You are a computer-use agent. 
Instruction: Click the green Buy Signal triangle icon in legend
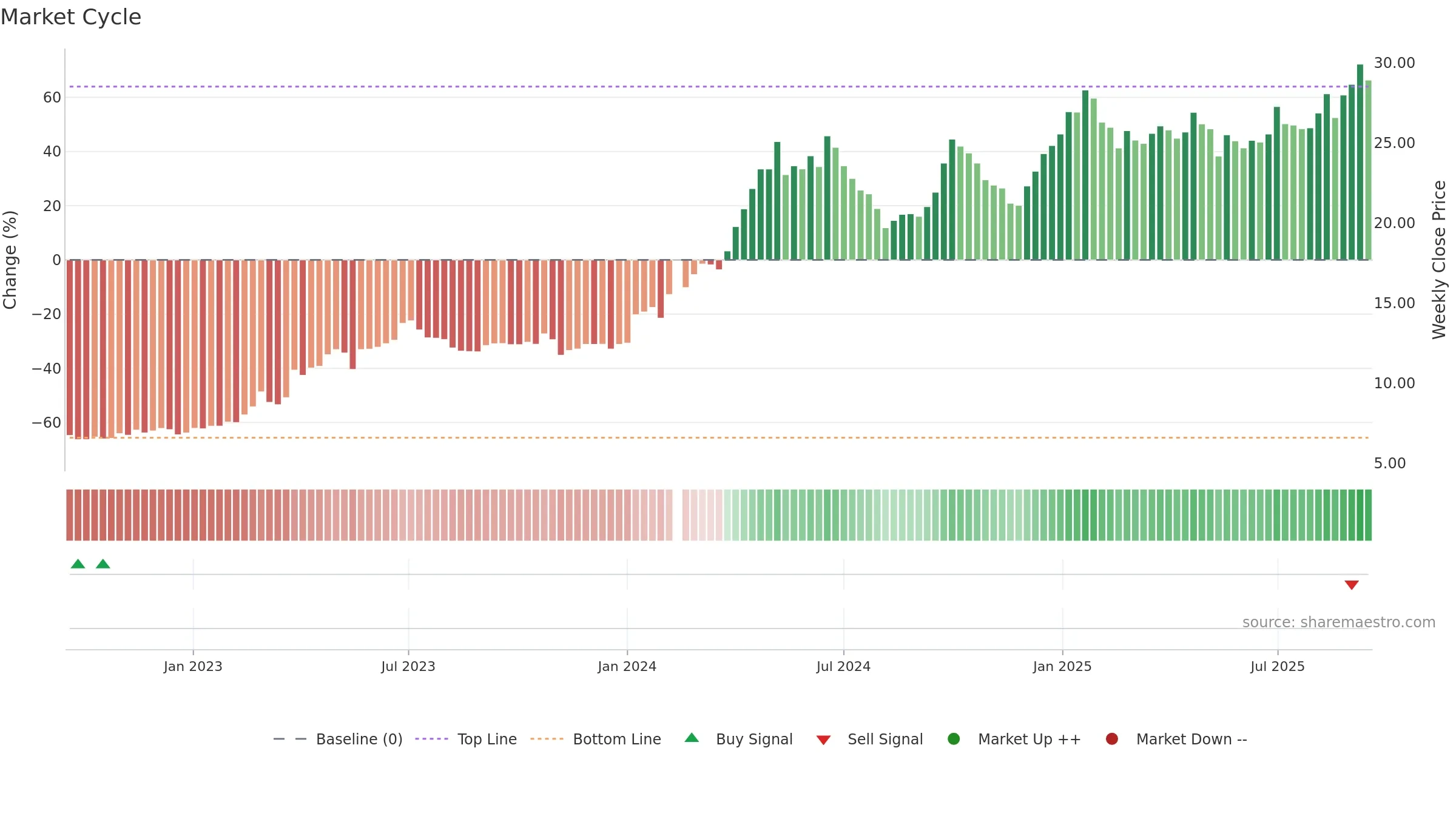[x=692, y=738]
